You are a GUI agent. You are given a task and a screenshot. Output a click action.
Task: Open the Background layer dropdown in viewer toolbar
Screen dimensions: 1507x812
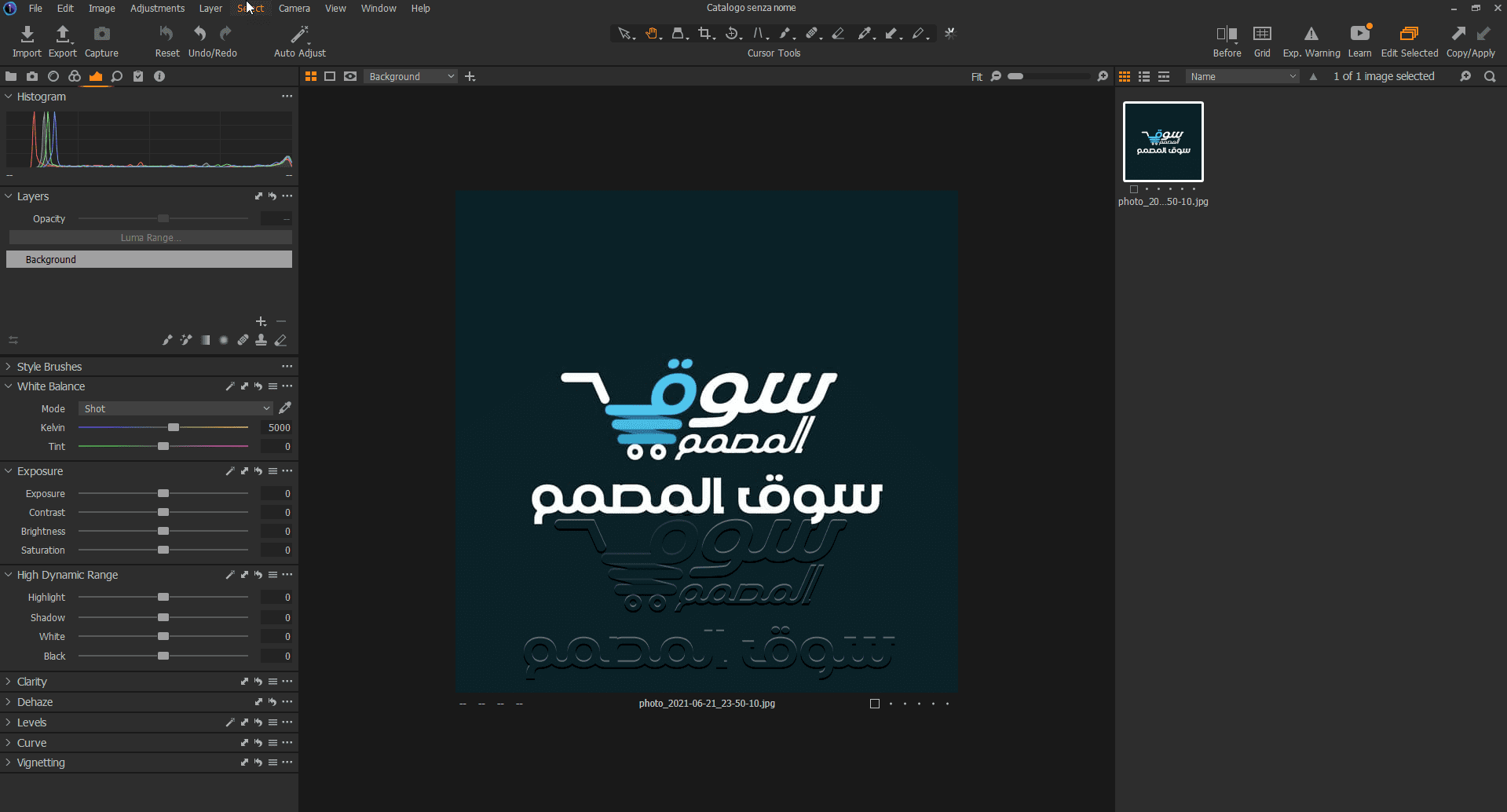411,76
